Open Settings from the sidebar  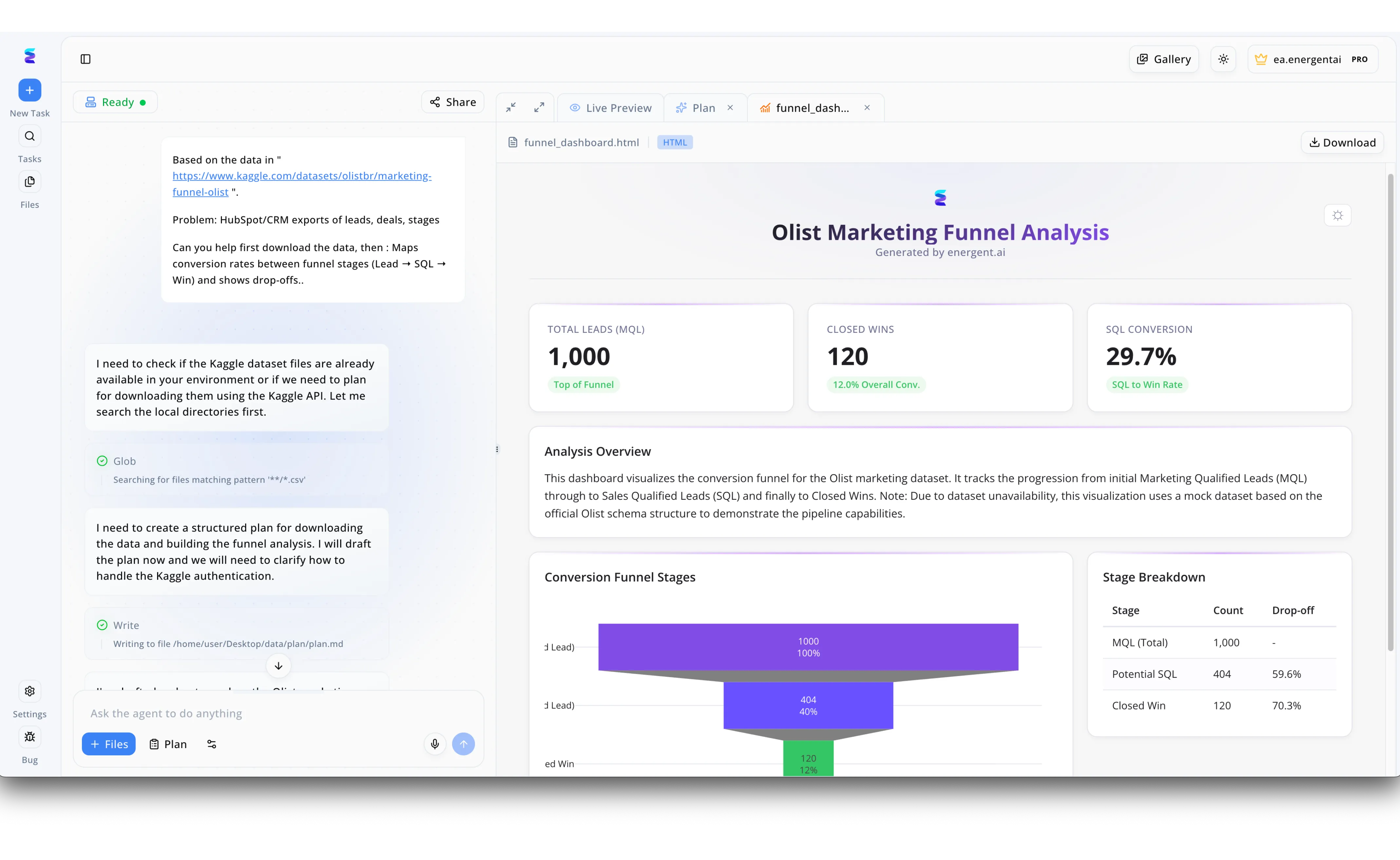(x=29, y=690)
